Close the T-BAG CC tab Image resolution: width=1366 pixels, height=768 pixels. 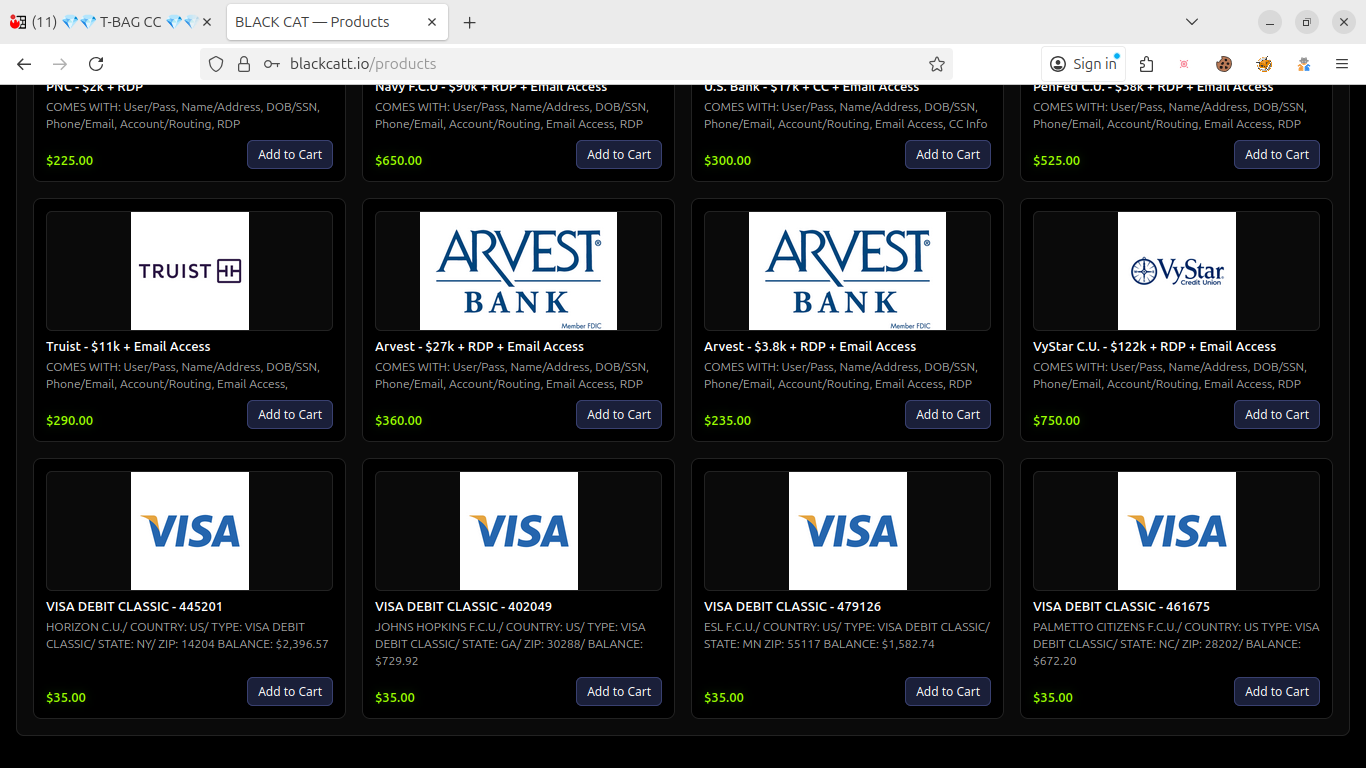[x=207, y=22]
